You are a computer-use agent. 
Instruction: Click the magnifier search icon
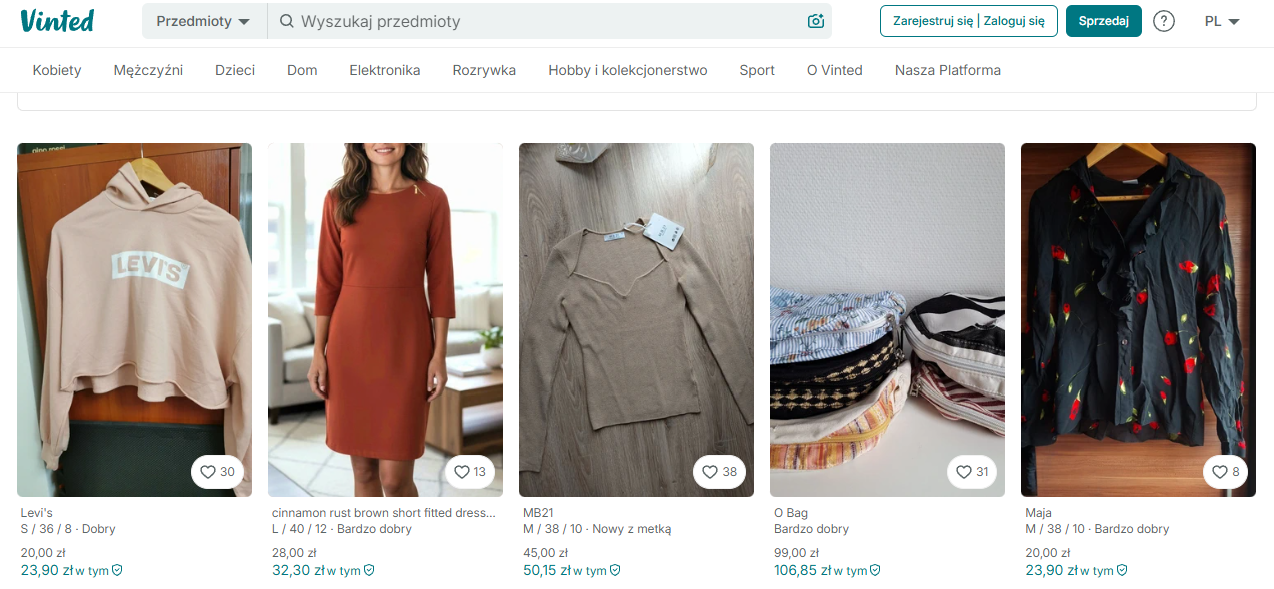pyautogui.click(x=286, y=21)
